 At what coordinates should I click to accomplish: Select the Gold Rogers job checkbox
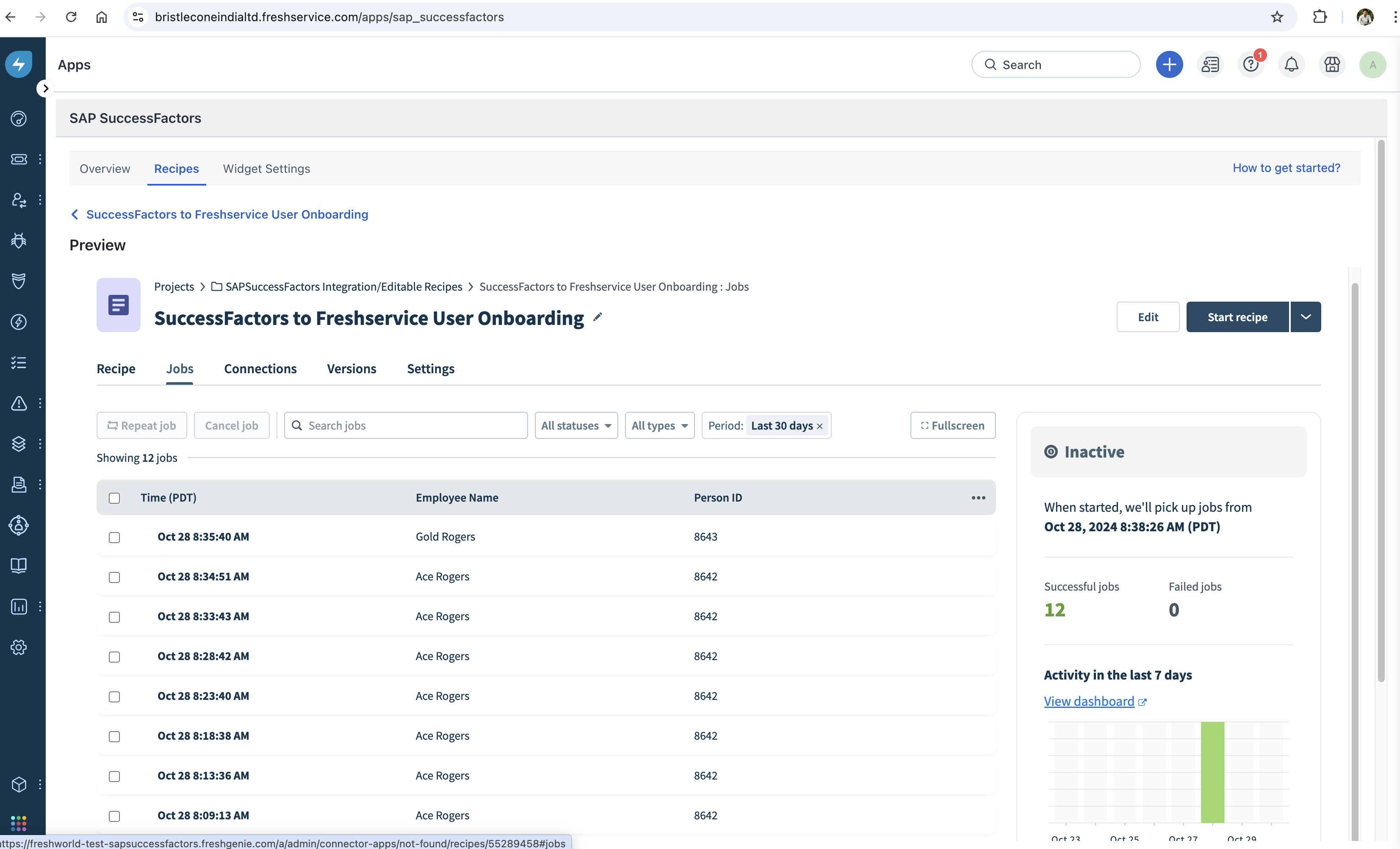click(114, 538)
